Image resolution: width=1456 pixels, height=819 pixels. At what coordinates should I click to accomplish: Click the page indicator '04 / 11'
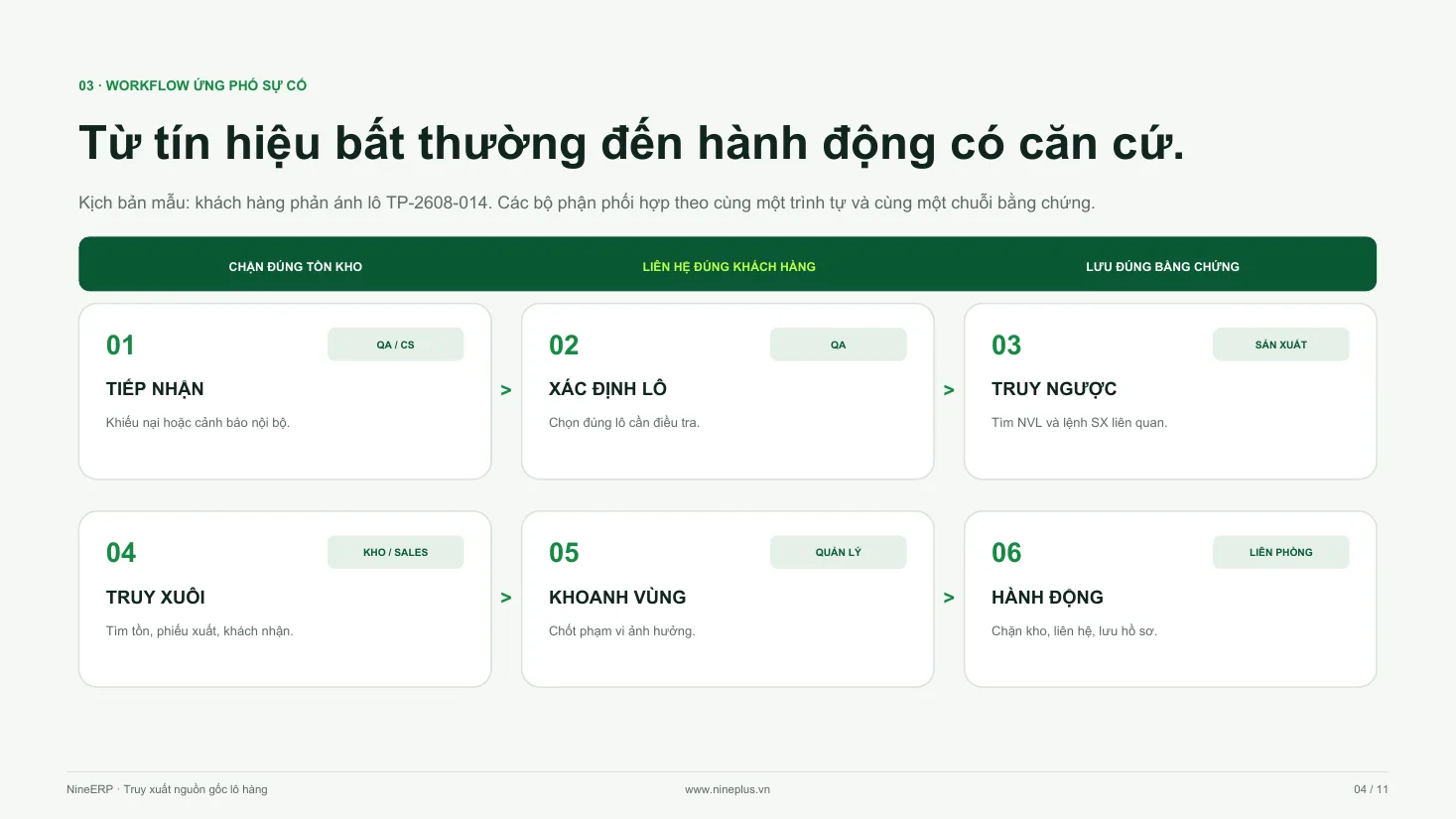coord(1372,790)
